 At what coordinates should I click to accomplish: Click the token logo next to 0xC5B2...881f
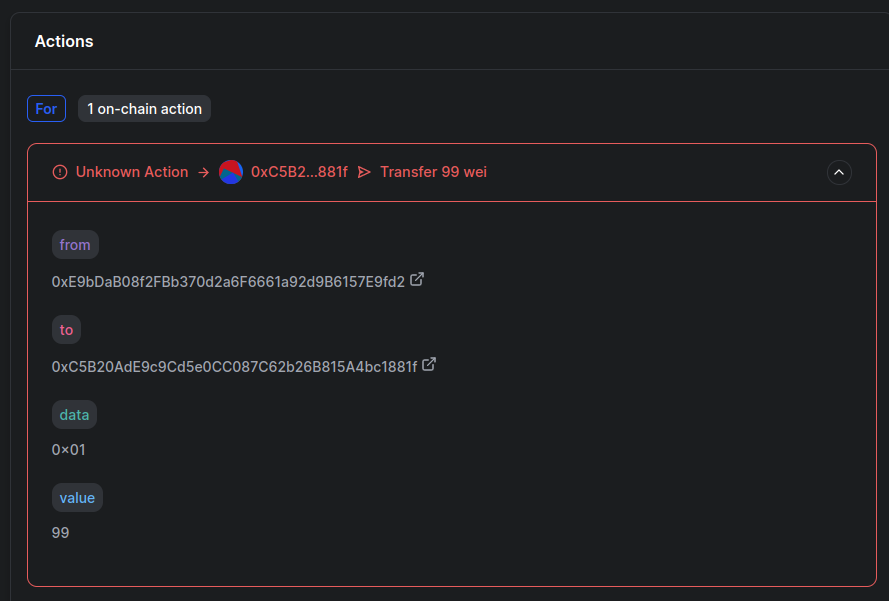[x=231, y=171]
